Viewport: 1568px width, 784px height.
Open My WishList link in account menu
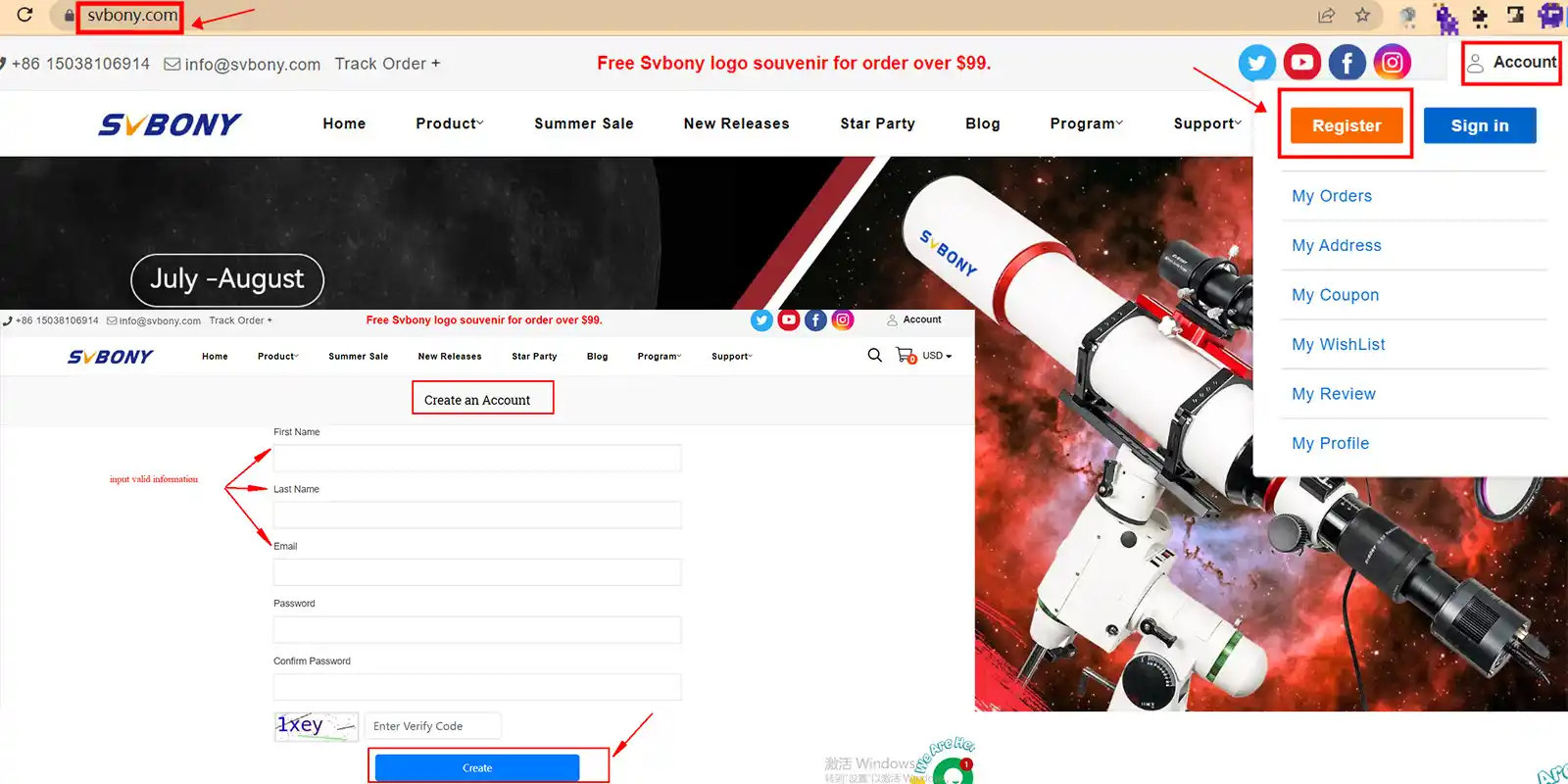1338,344
